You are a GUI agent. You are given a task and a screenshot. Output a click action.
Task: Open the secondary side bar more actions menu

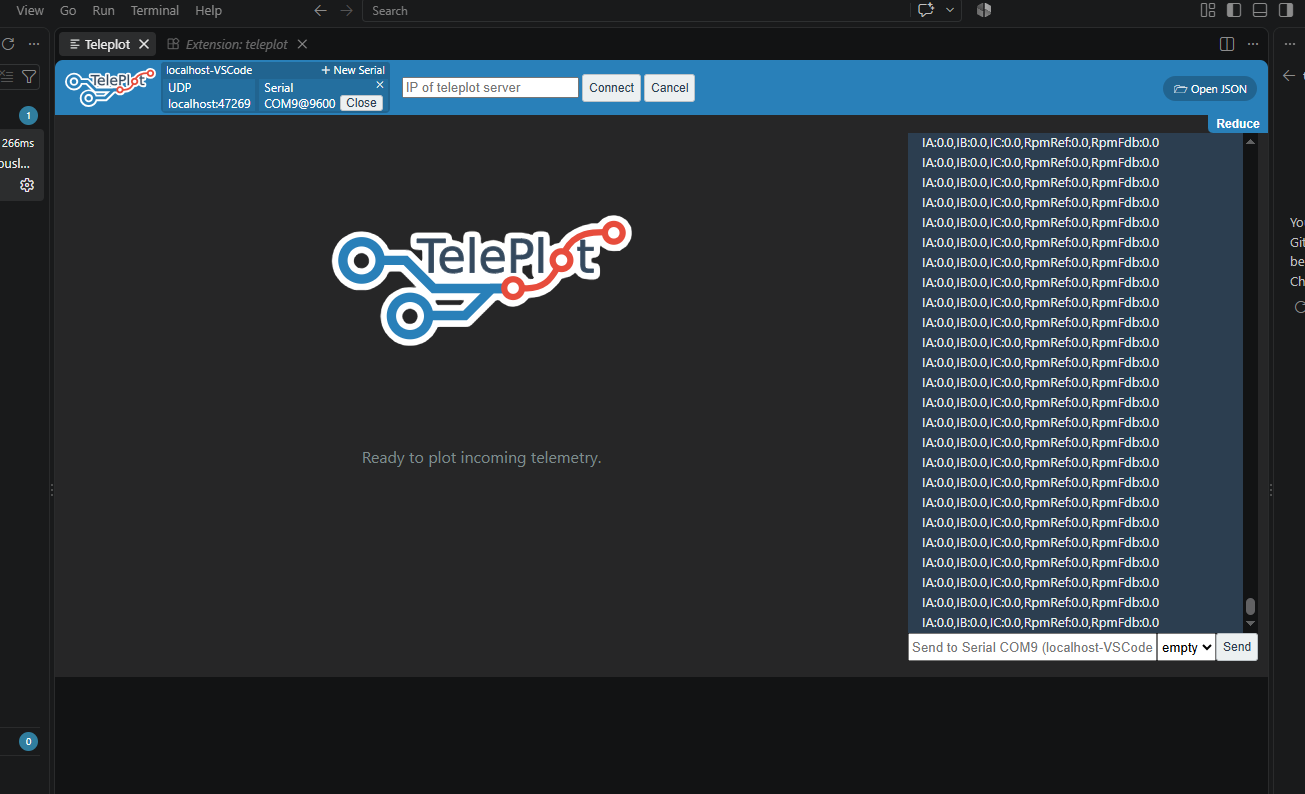click(x=1290, y=44)
